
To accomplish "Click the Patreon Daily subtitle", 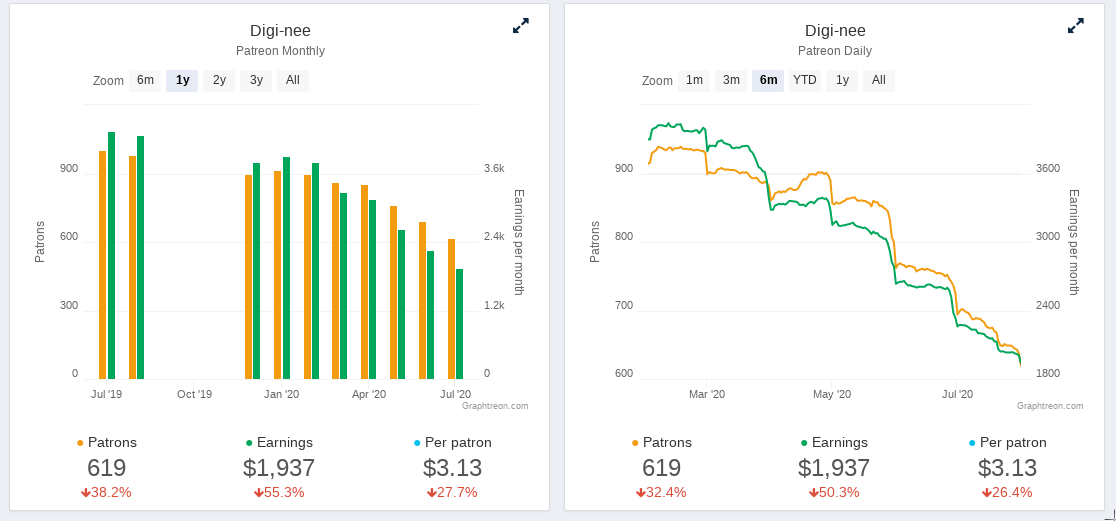I will tap(835, 51).
